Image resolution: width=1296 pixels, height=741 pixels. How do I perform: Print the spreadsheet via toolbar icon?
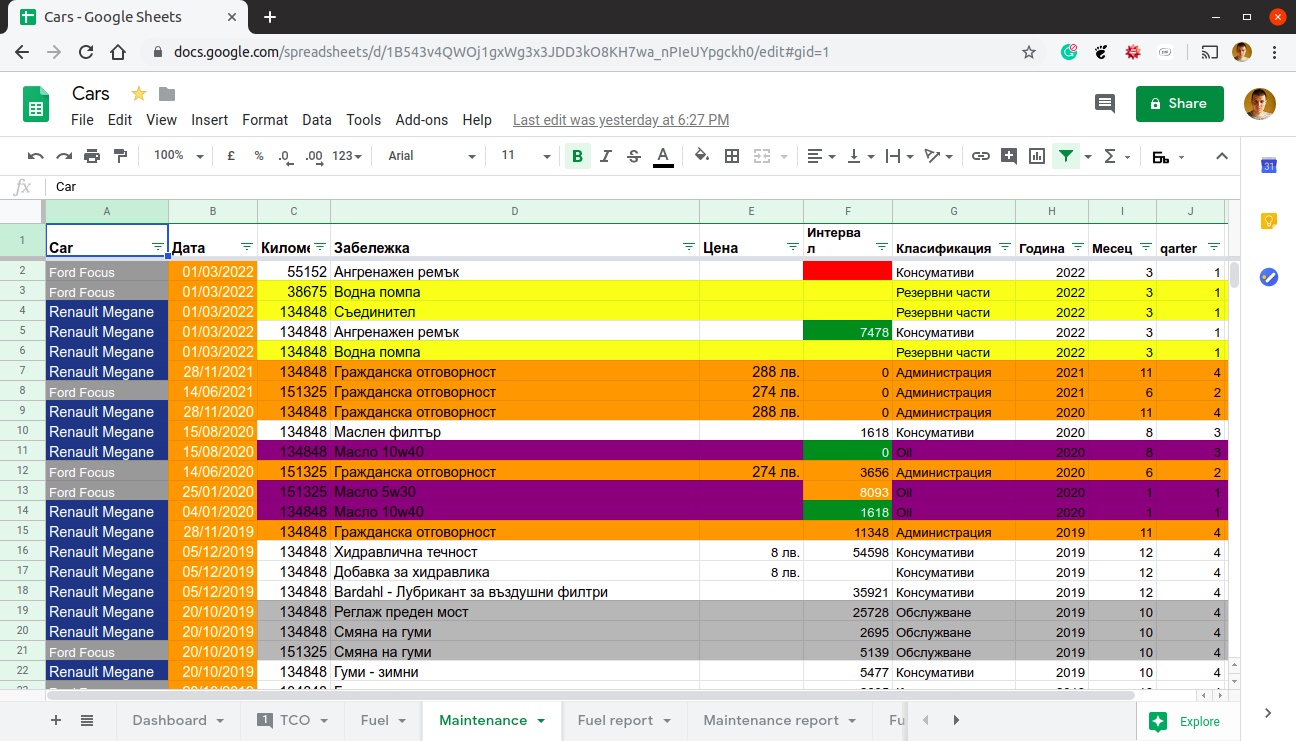(x=92, y=156)
